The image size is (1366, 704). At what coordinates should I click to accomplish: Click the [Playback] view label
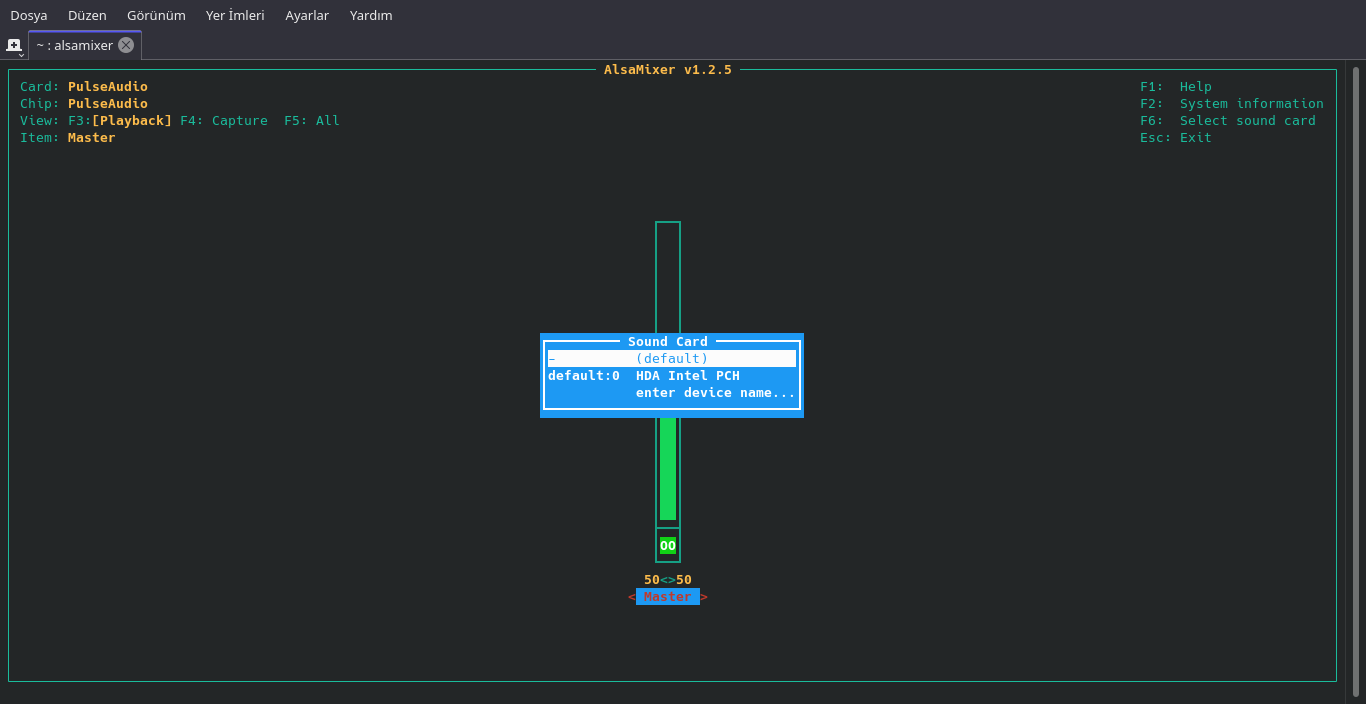tap(132, 120)
